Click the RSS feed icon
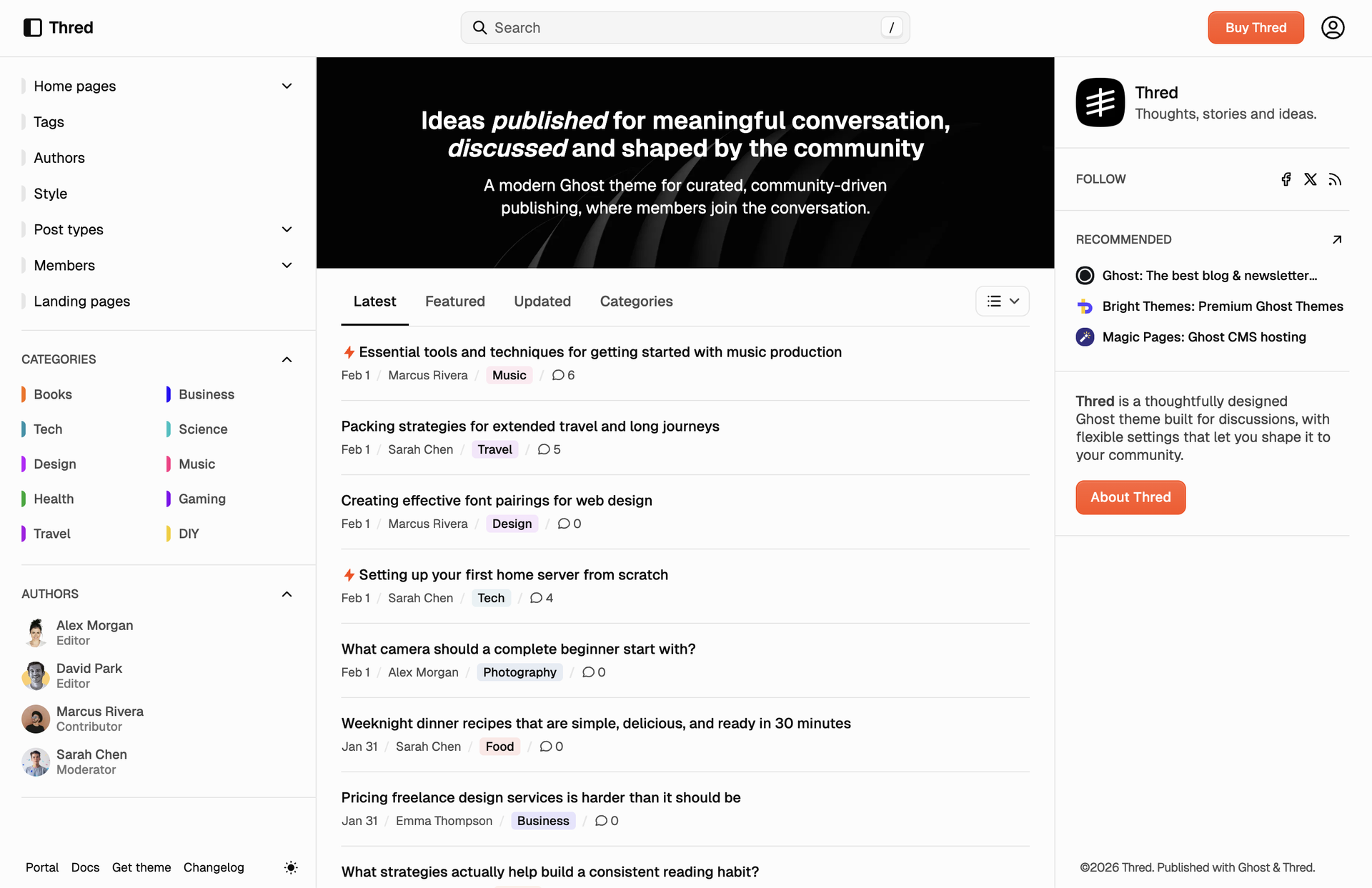The image size is (1372, 888). (1334, 179)
